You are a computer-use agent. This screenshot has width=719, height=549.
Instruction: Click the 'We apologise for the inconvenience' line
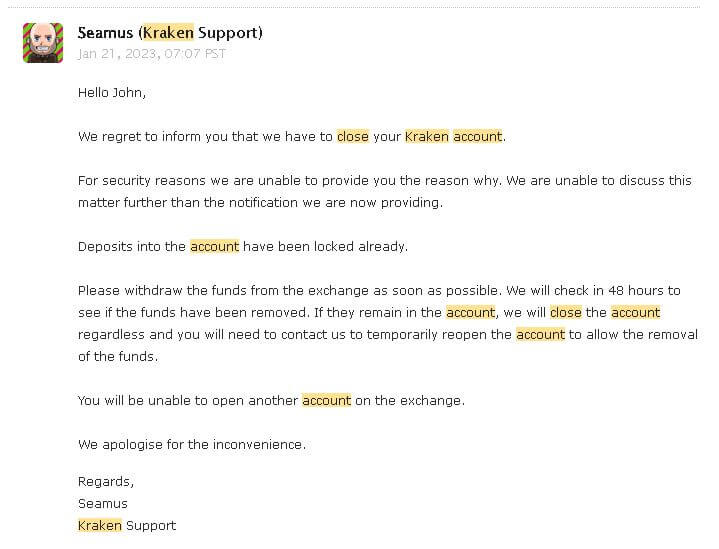(x=192, y=445)
